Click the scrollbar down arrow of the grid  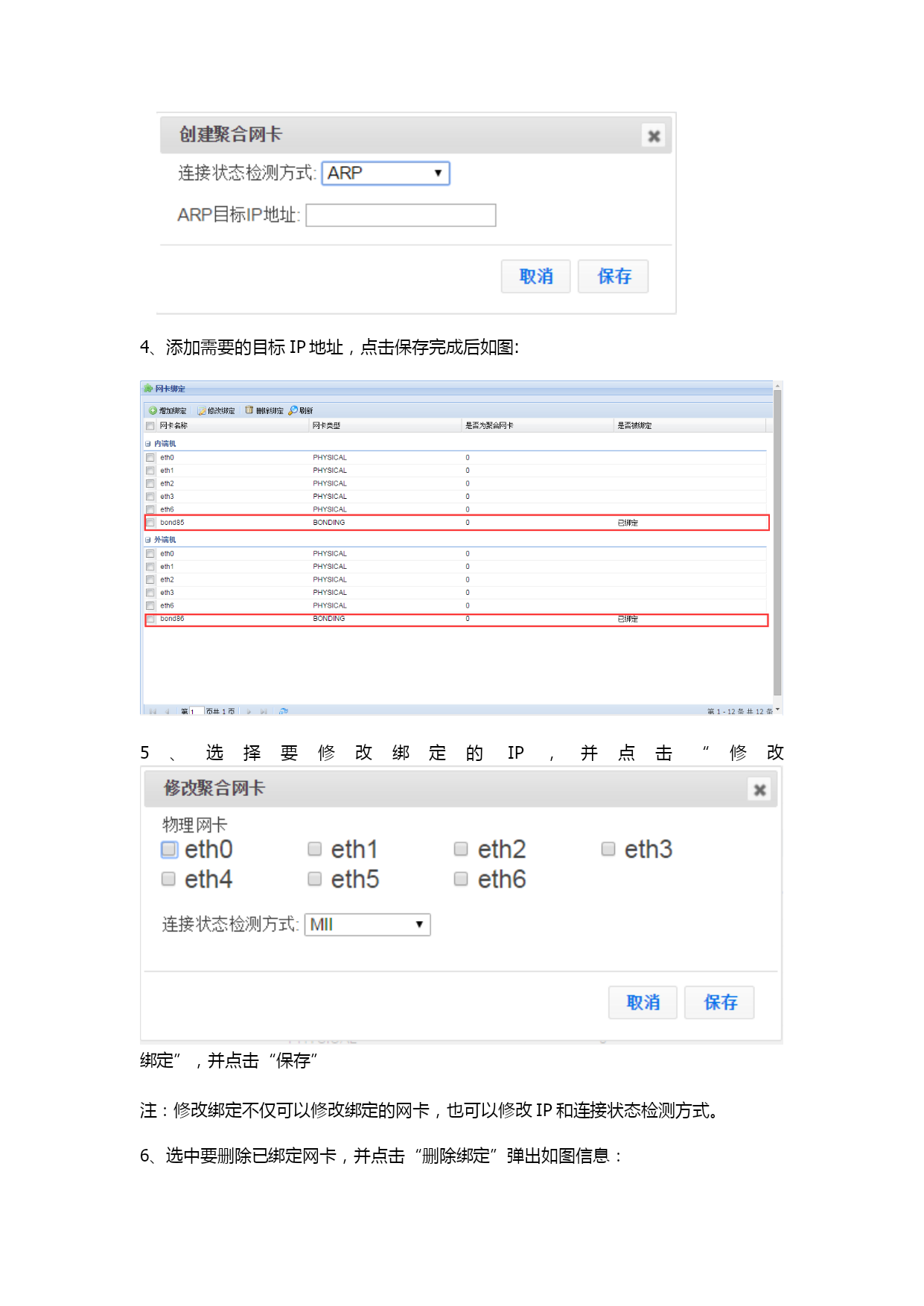point(777,710)
